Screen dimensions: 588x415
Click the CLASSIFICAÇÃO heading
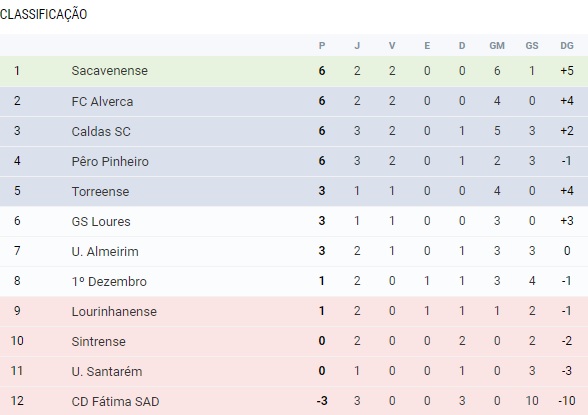point(44,14)
